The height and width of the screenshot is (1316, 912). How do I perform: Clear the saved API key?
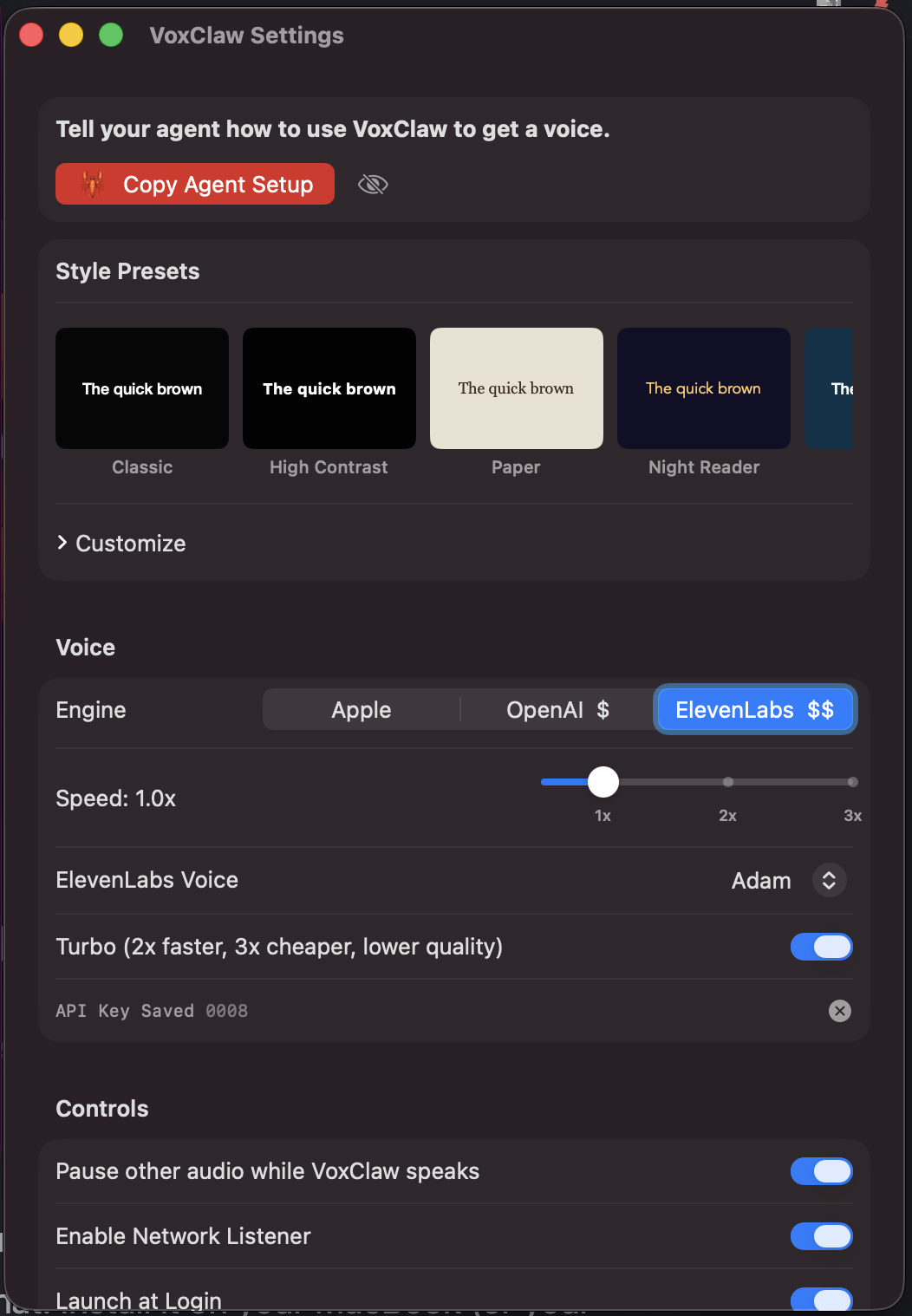(838, 1010)
